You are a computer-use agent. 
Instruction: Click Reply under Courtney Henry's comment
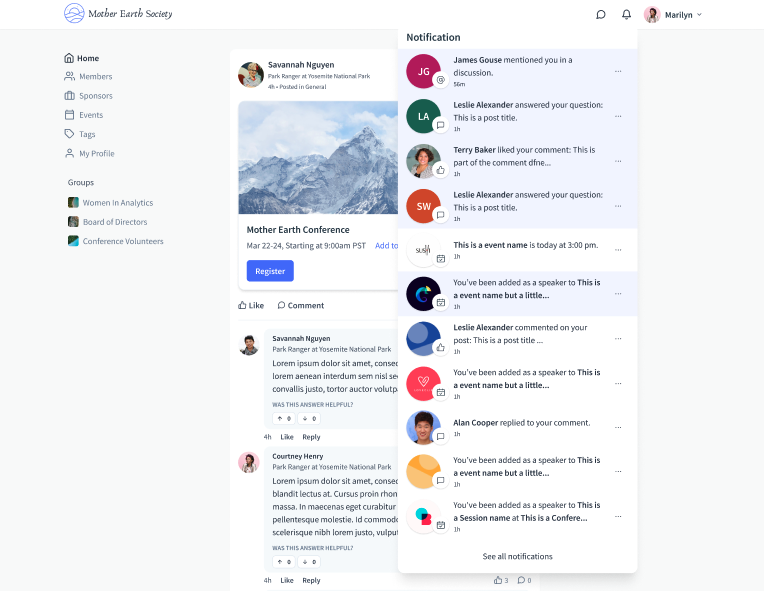coord(311,580)
